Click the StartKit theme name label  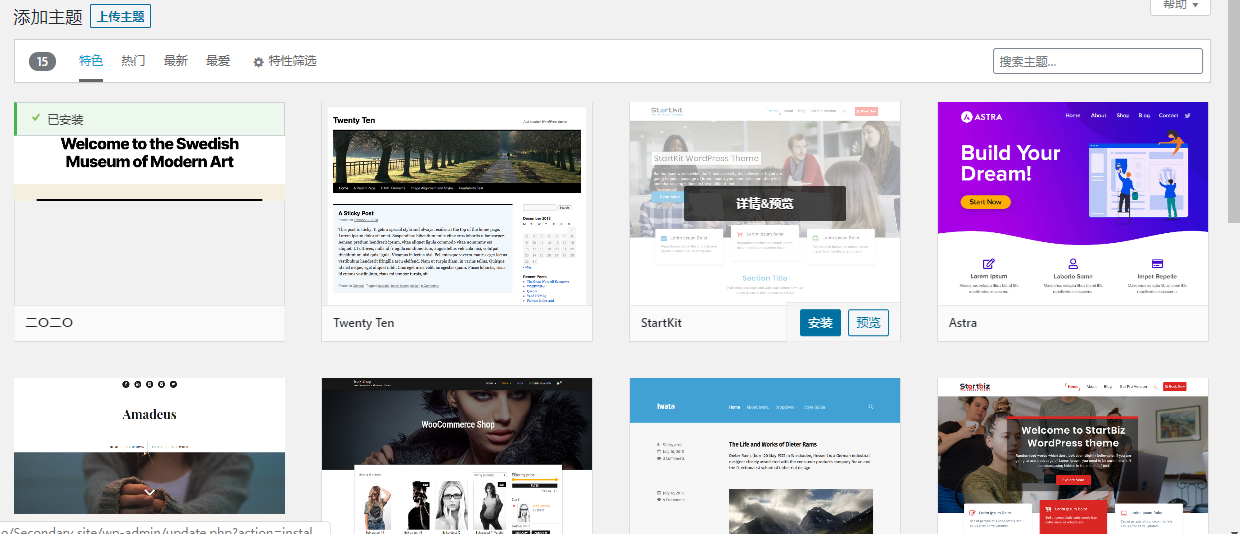point(661,323)
